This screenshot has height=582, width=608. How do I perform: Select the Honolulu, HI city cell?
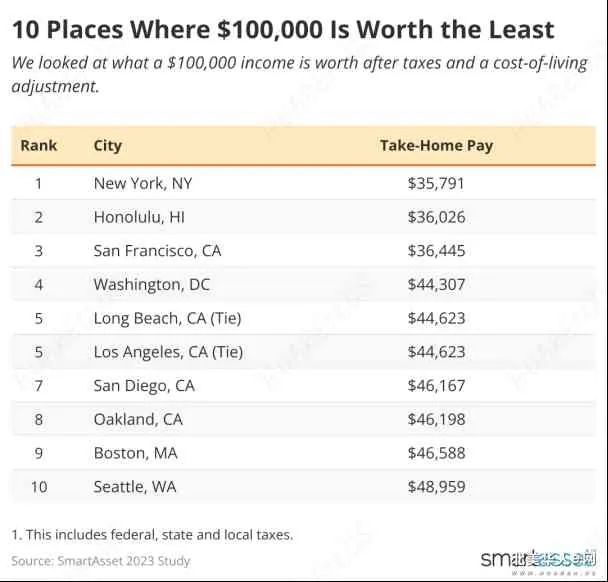point(139,217)
